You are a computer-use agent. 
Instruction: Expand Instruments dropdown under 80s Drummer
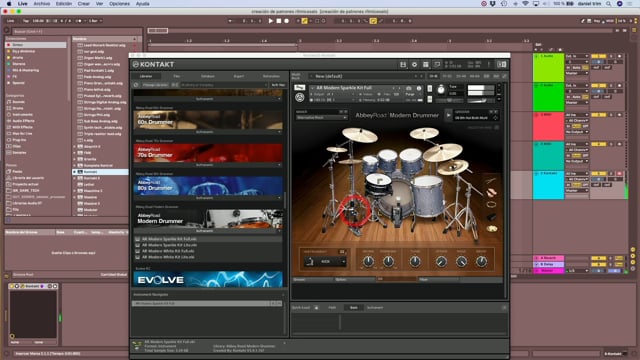pyautogui.click(x=208, y=198)
